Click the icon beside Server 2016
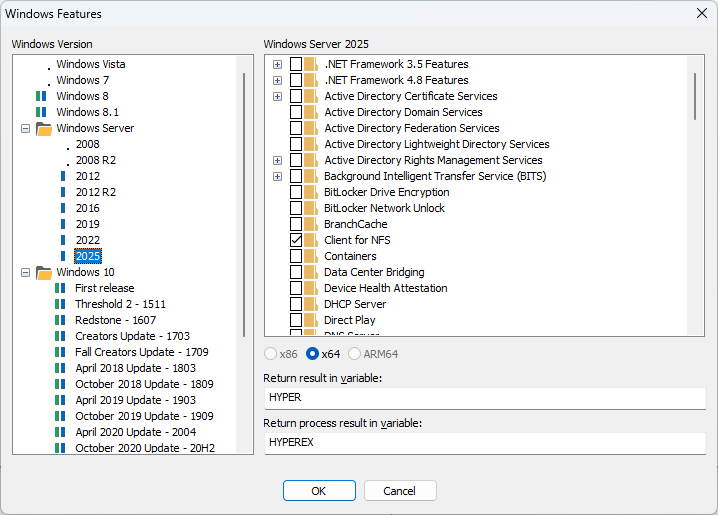The height and width of the screenshot is (515, 718). 63,208
